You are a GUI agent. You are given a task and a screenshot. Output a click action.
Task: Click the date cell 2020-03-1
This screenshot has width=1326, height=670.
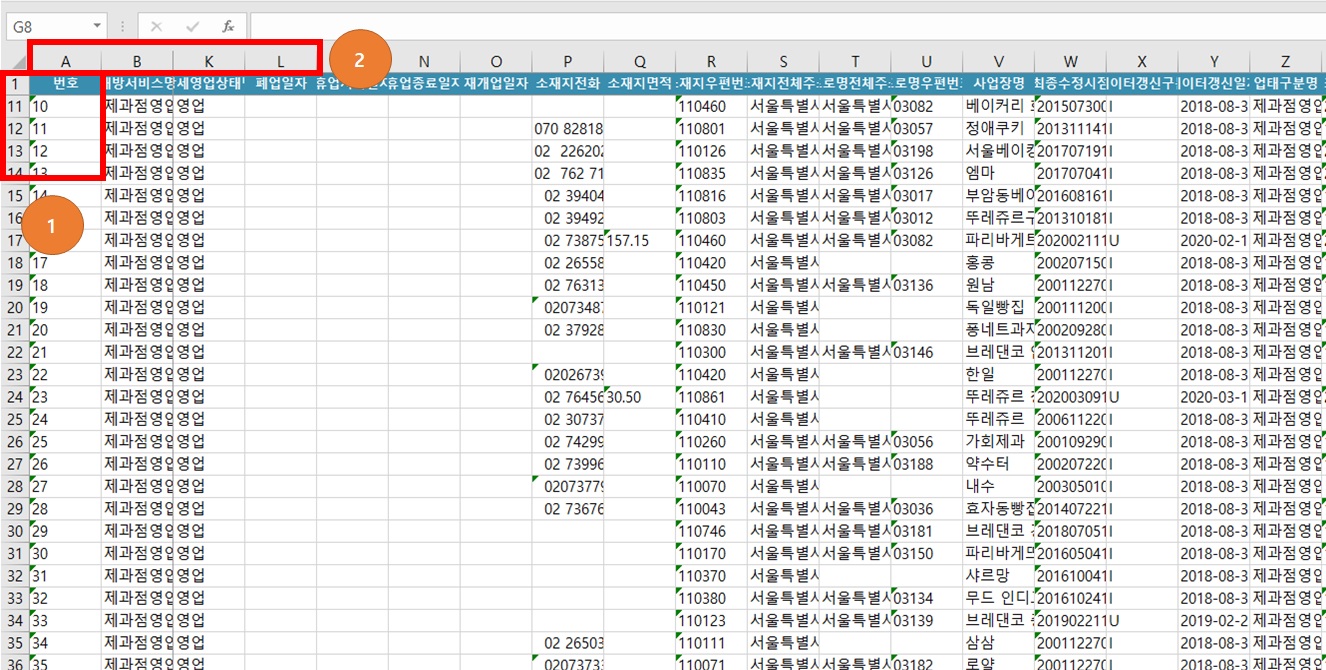1214,396
